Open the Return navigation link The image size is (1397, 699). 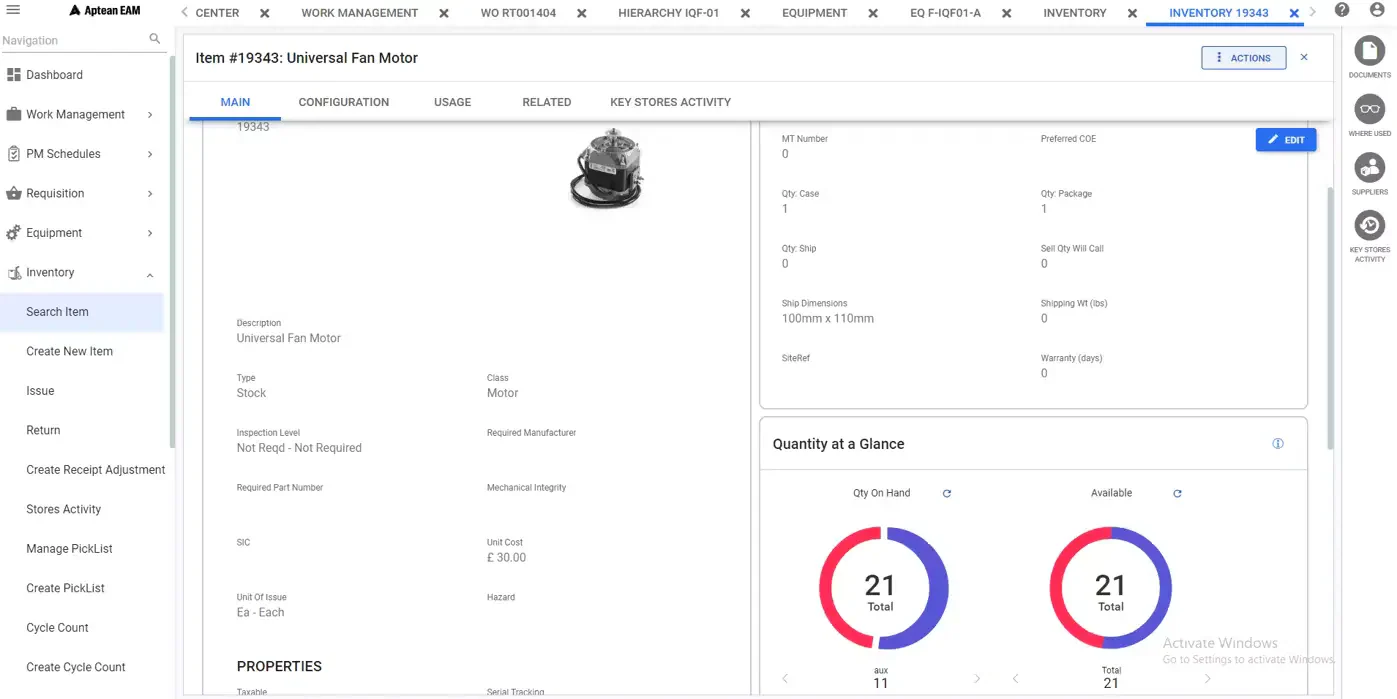tap(43, 430)
